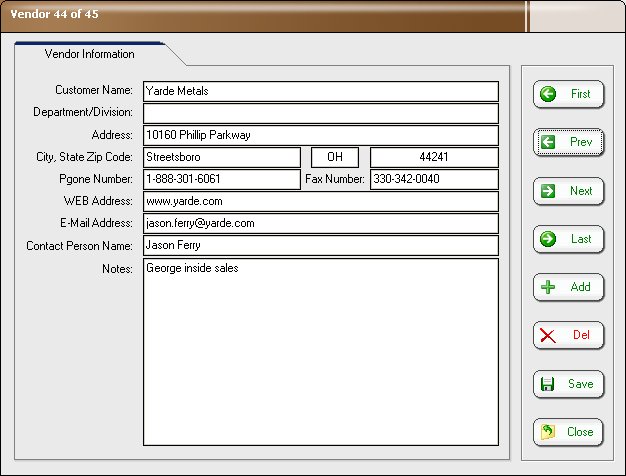626x476 pixels.
Task: Click the floppy disk icon on Save
Action: pyautogui.click(x=547, y=384)
